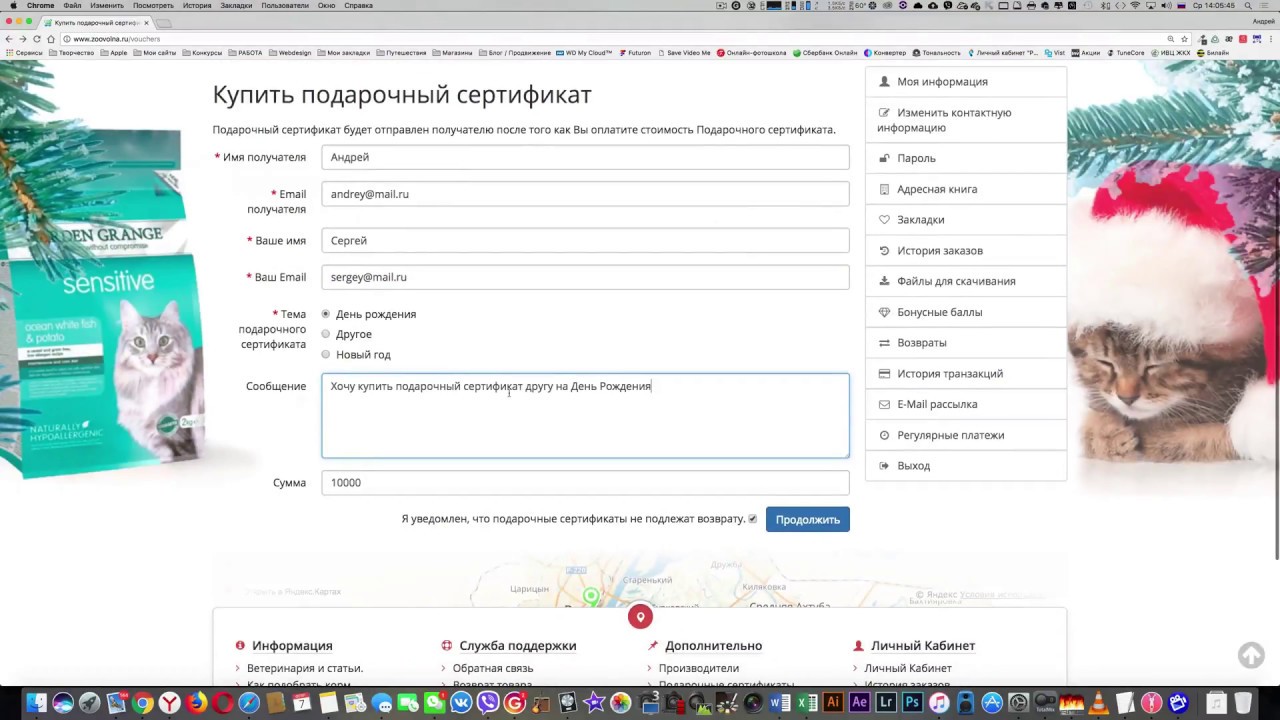Click the scroll-to-top arrow icon

point(1251,655)
